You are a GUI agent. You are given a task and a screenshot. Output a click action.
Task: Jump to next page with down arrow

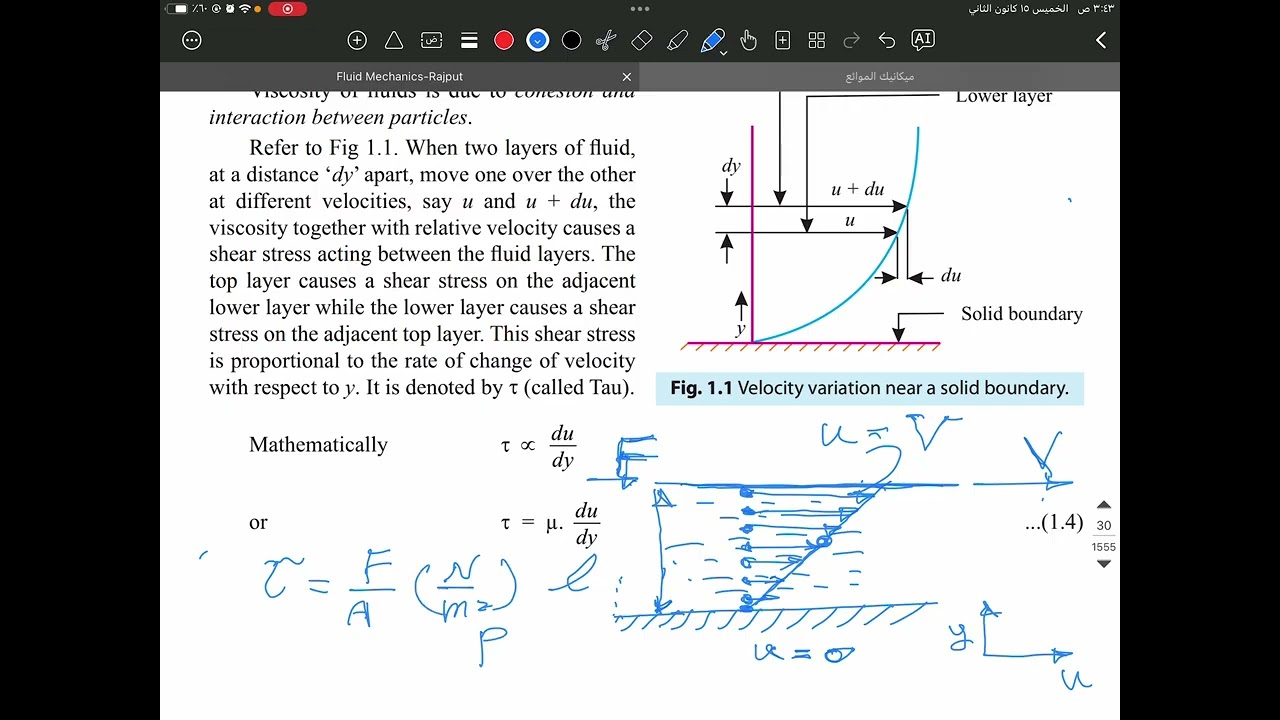pos(1104,564)
